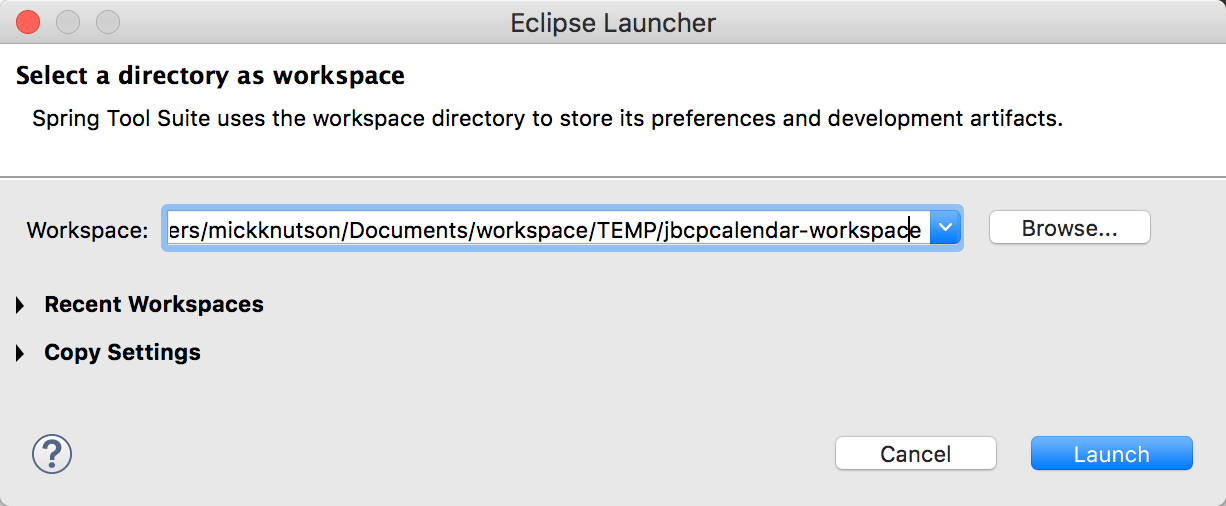The image size is (1226, 506).
Task: Cancel the workspace selection dialog
Action: point(915,454)
